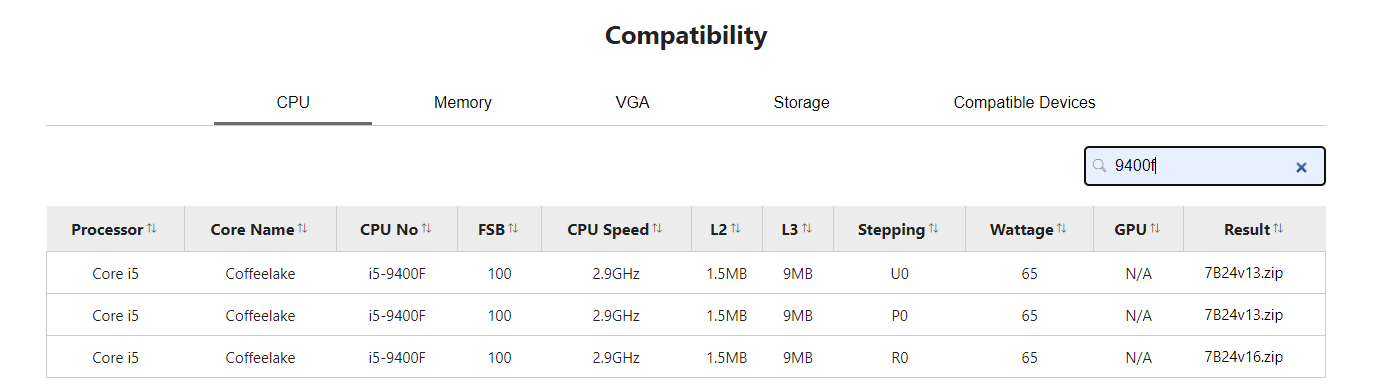
Task: Clear the search field with X
Action: [x=1301, y=167]
